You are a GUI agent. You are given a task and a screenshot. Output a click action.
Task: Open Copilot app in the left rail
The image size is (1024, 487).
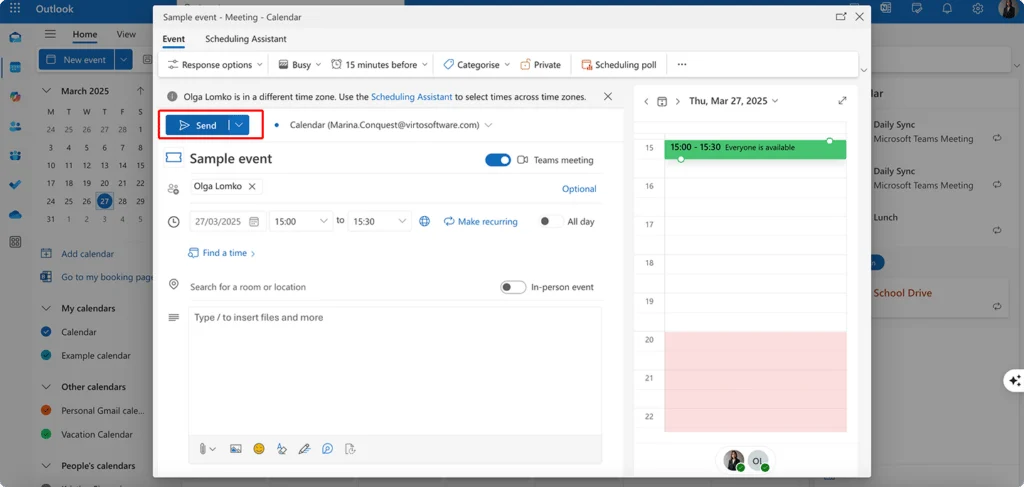(x=15, y=96)
